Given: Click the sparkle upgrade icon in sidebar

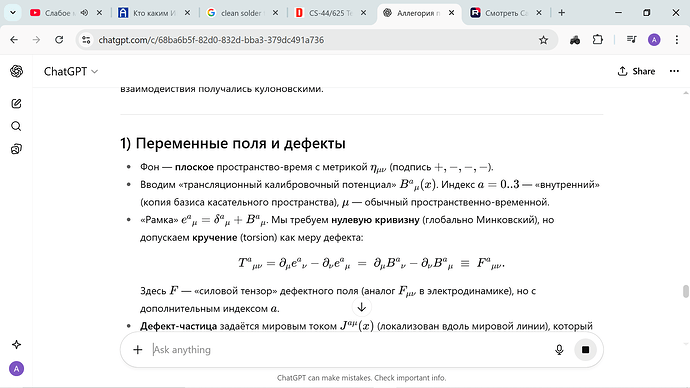Looking at the screenshot, I should pos(16,344).
